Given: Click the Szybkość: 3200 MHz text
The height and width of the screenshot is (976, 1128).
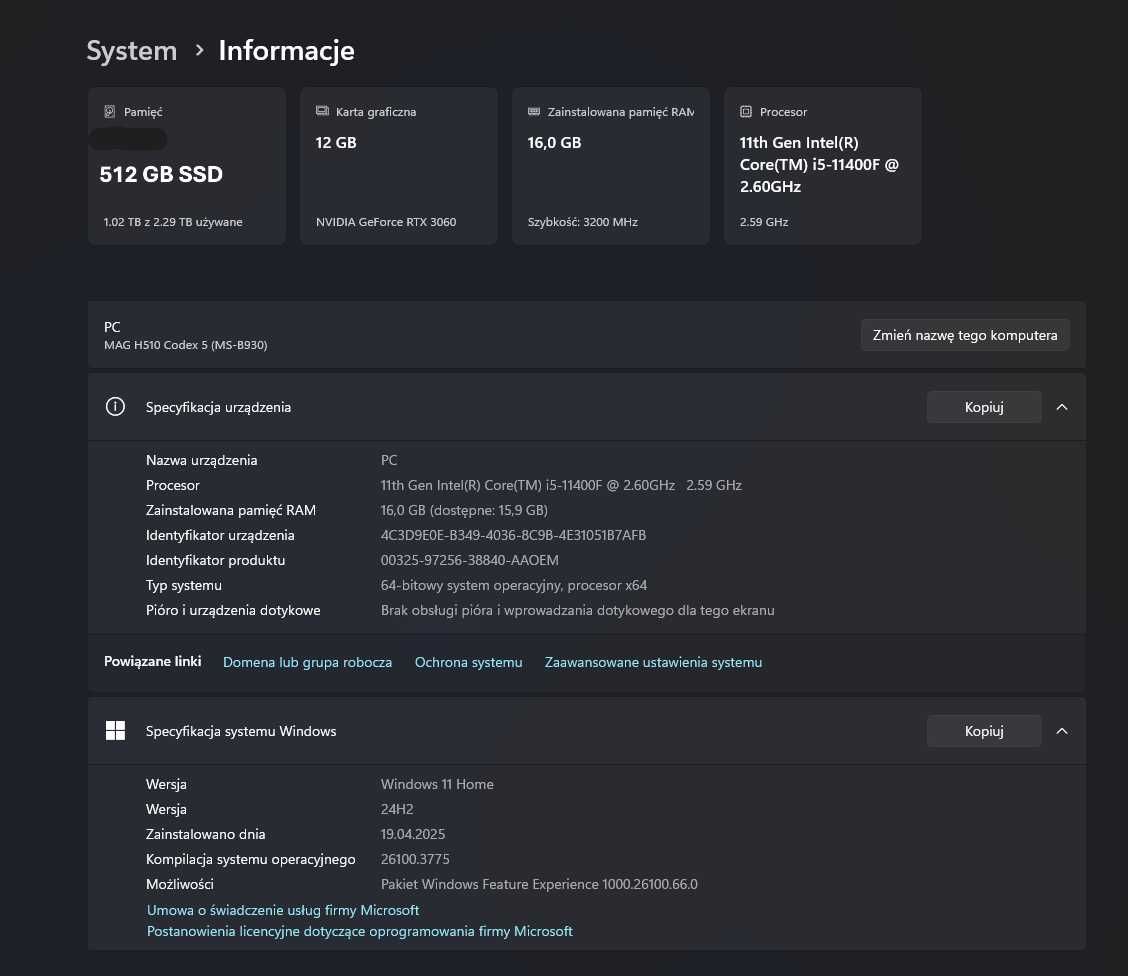Looking at the screenshot, I should click(583, 222).
